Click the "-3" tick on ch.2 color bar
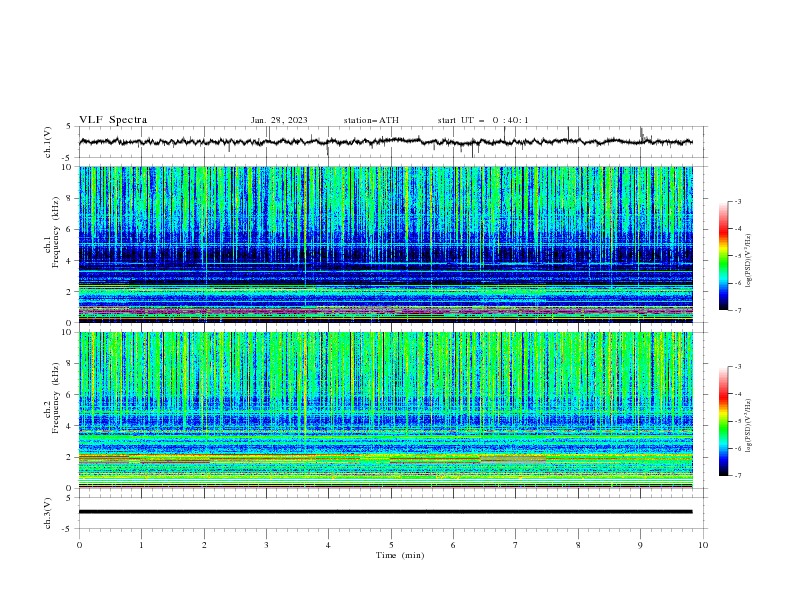The width and height of the screenshot is (792, 612). [737, 367]
